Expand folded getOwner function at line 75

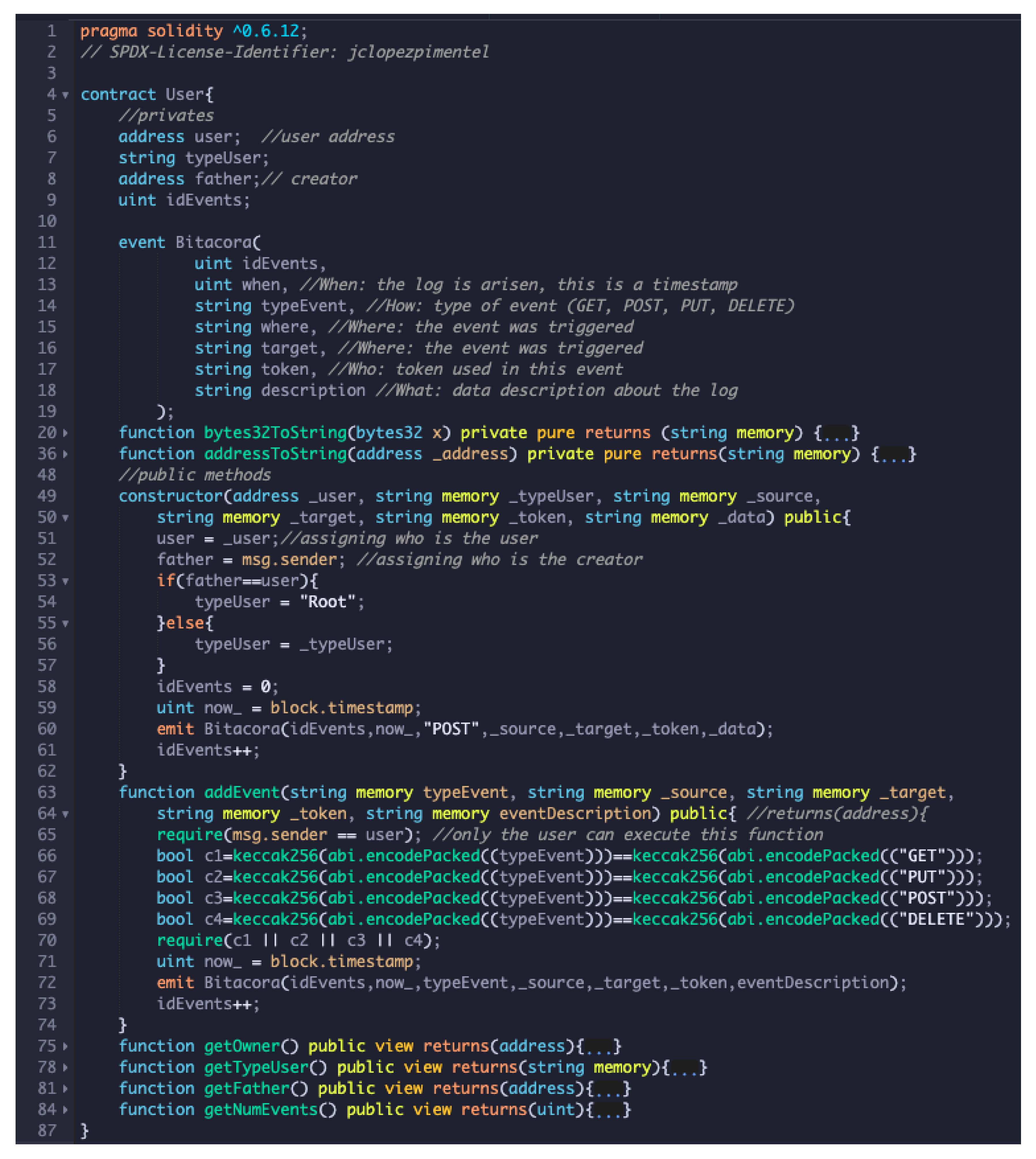tap(65, 1046)
